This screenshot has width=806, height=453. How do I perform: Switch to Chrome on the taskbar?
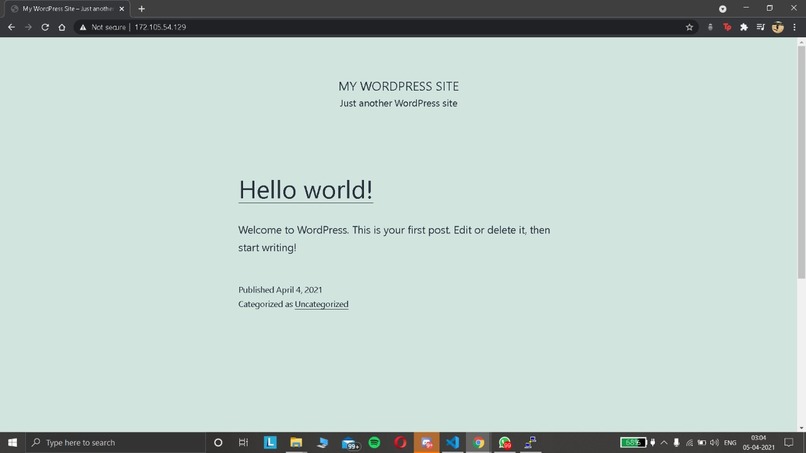tap(479, 443)
